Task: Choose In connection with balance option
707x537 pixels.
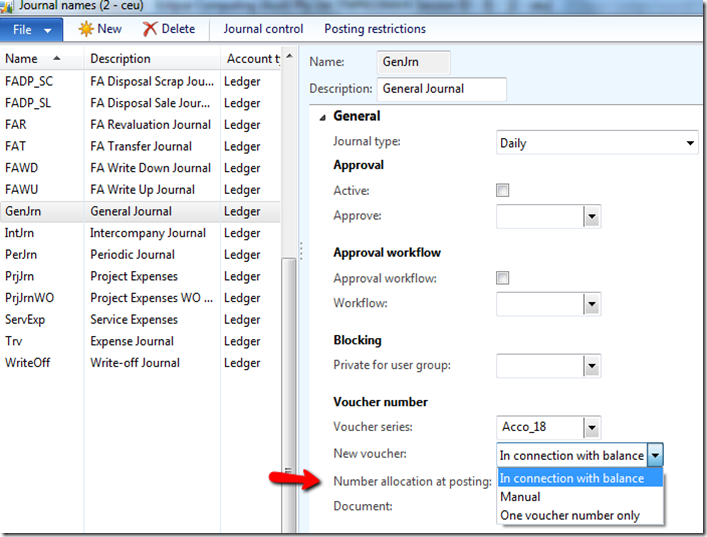Action: (580, 478)
